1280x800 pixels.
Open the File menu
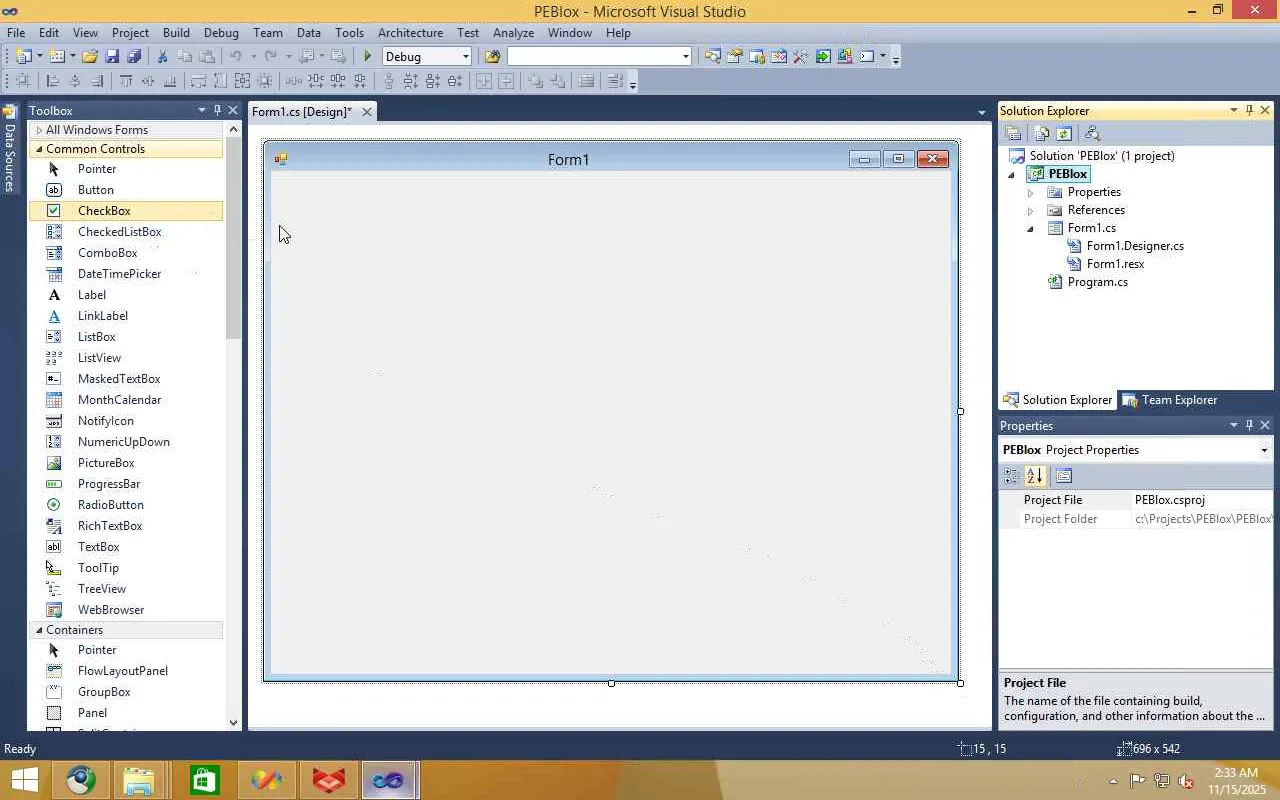point(16,33)
